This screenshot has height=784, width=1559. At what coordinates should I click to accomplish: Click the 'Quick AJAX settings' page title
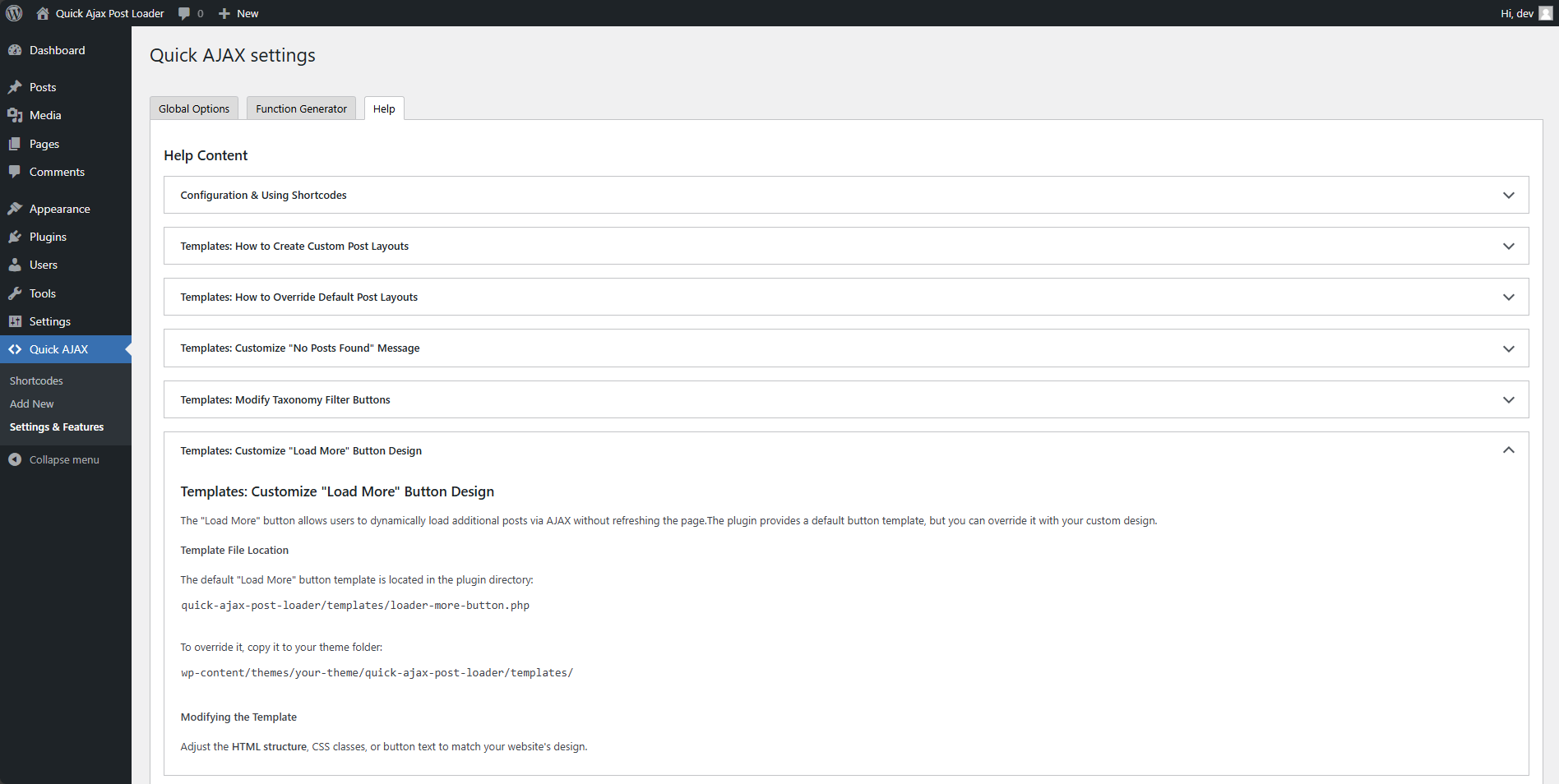tap(233, 55)
